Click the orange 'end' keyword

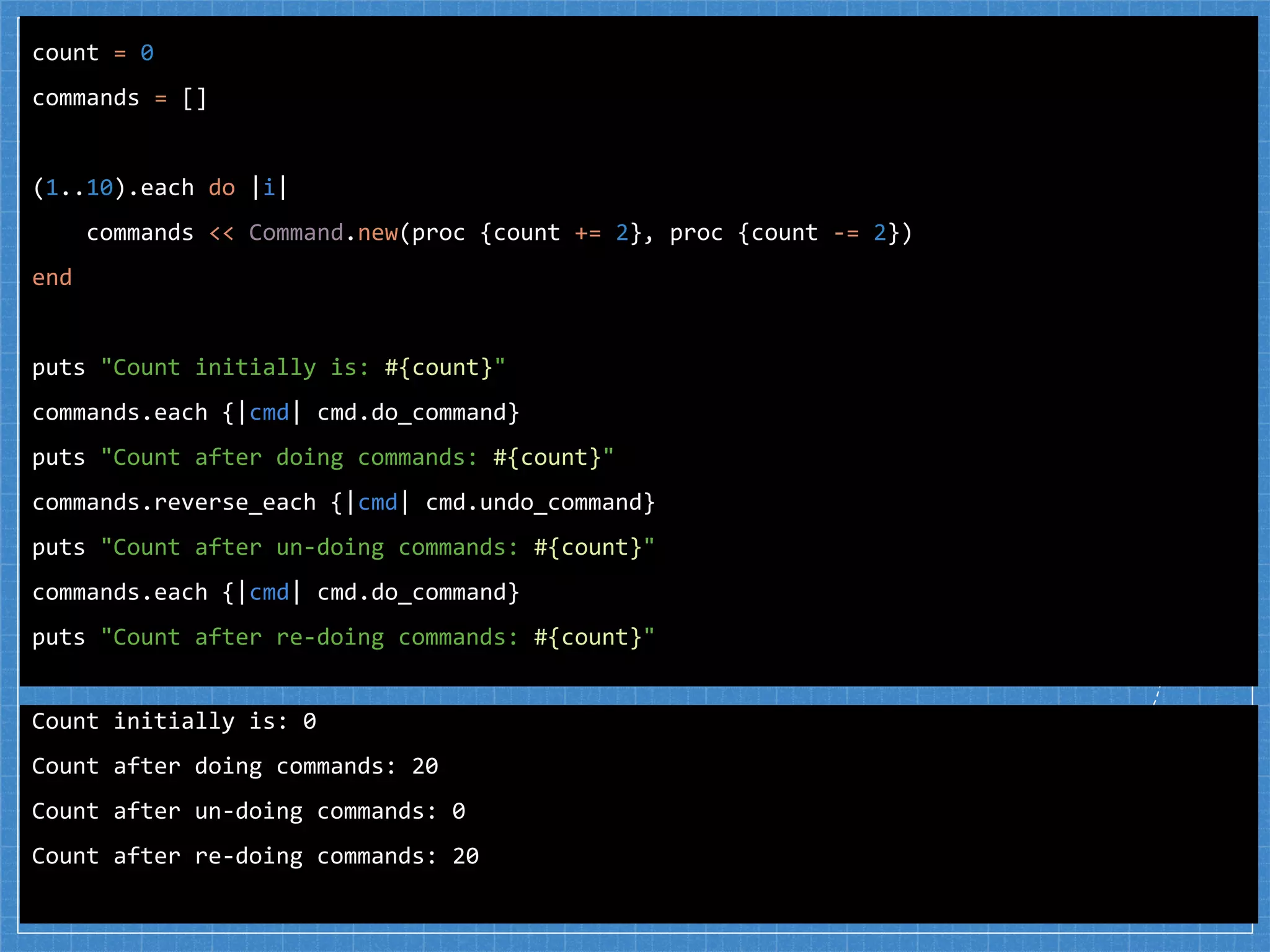(x=52, y=278)
